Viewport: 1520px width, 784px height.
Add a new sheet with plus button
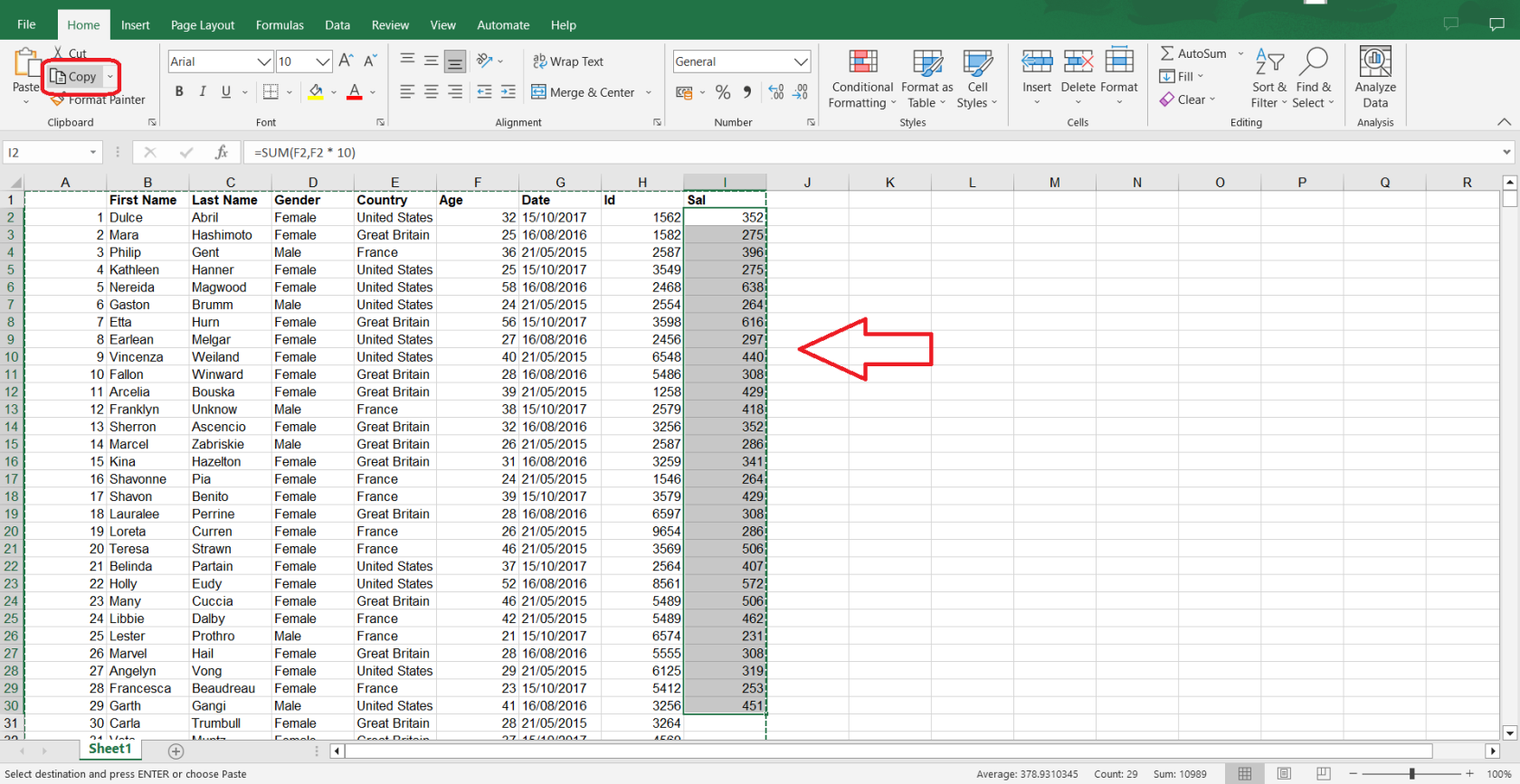coord(176,751)
